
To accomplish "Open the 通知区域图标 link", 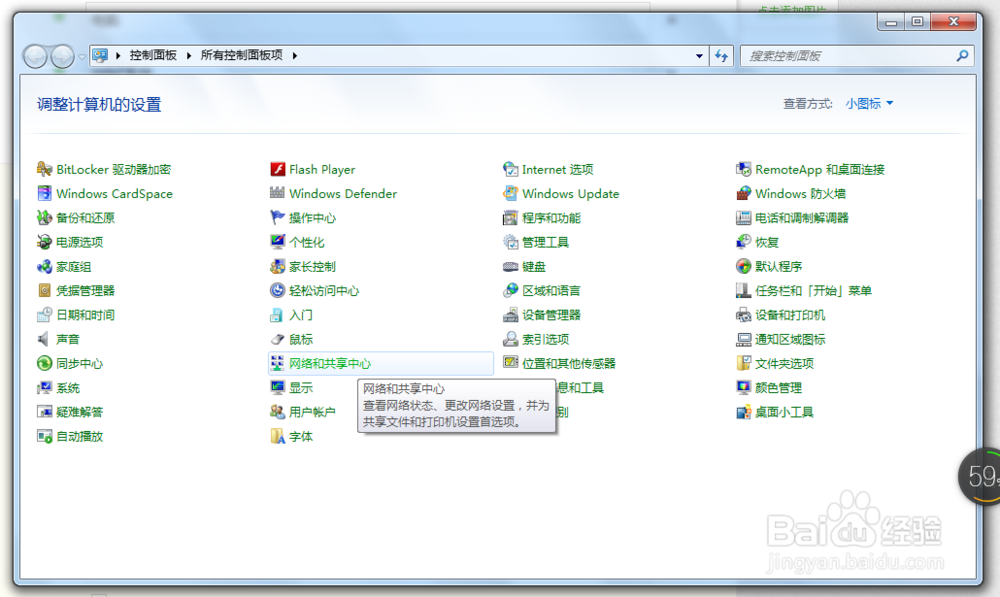I will click(x=790, y=339).
